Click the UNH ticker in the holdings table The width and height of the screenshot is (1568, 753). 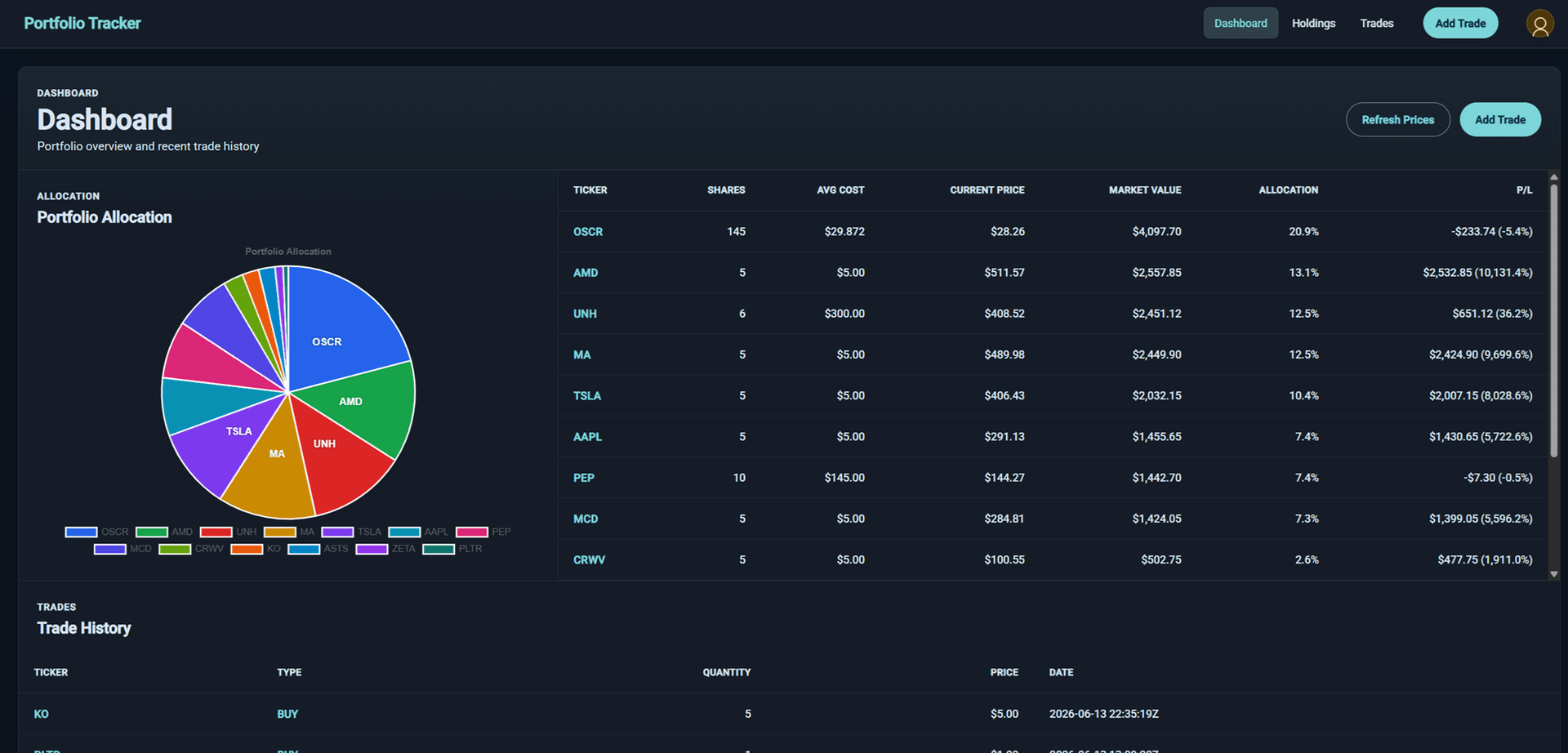(x=585, y=314)
